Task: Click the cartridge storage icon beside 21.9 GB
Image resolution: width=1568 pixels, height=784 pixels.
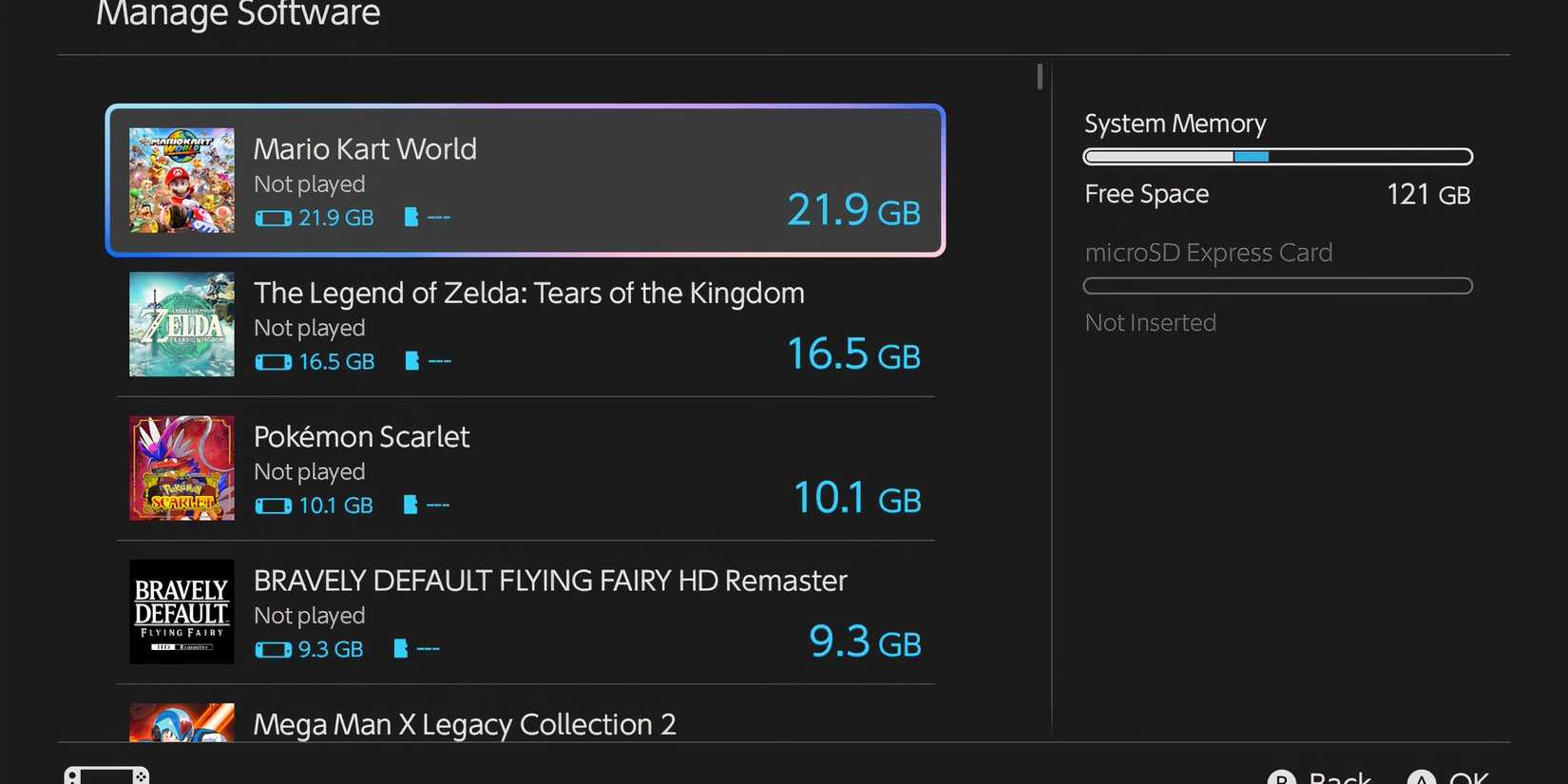Action: [274, 218]
